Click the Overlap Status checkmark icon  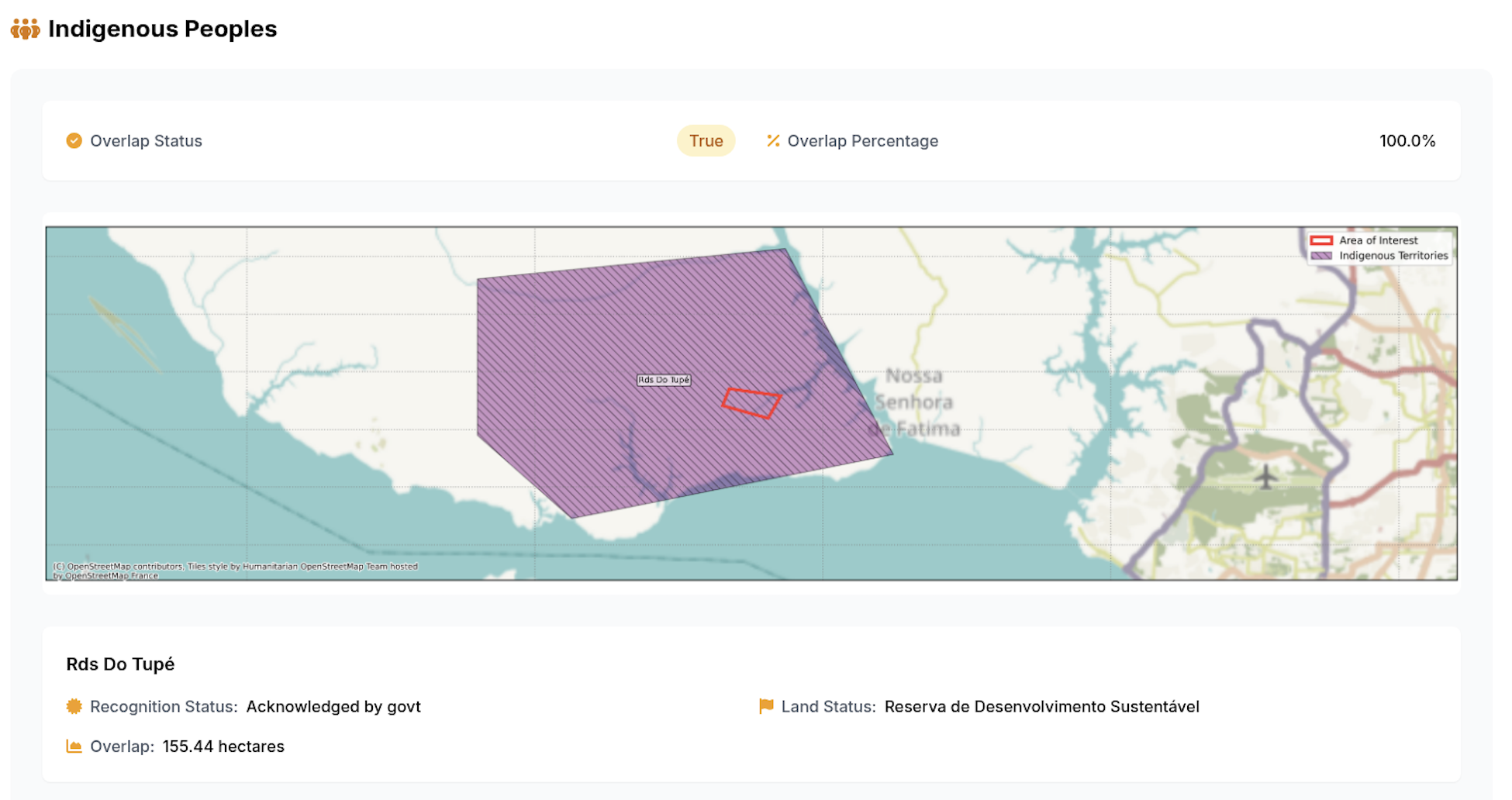pyautogui.click(x=74, y=141)
